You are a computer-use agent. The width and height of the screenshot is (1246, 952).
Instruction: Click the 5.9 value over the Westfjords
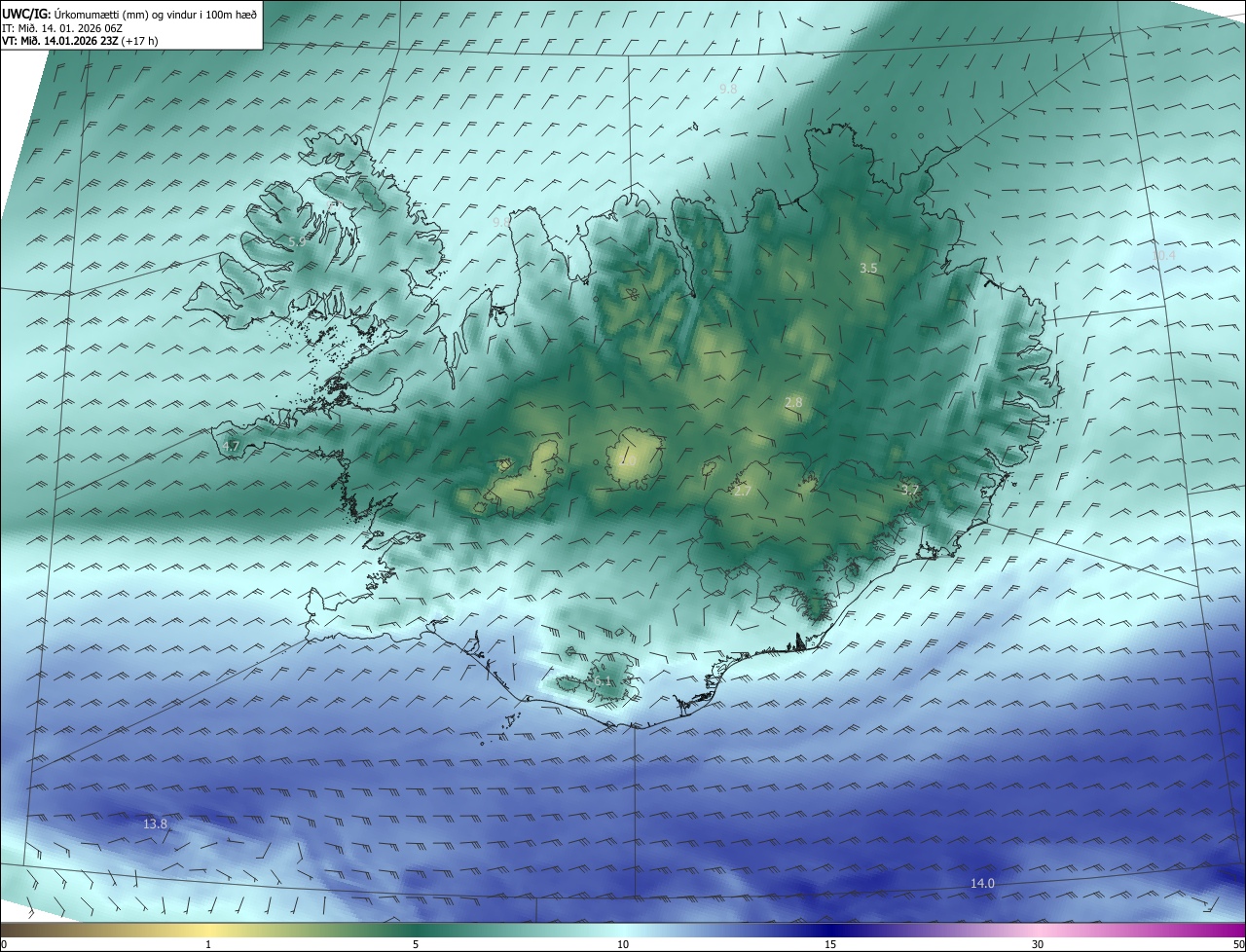point(297,241)
